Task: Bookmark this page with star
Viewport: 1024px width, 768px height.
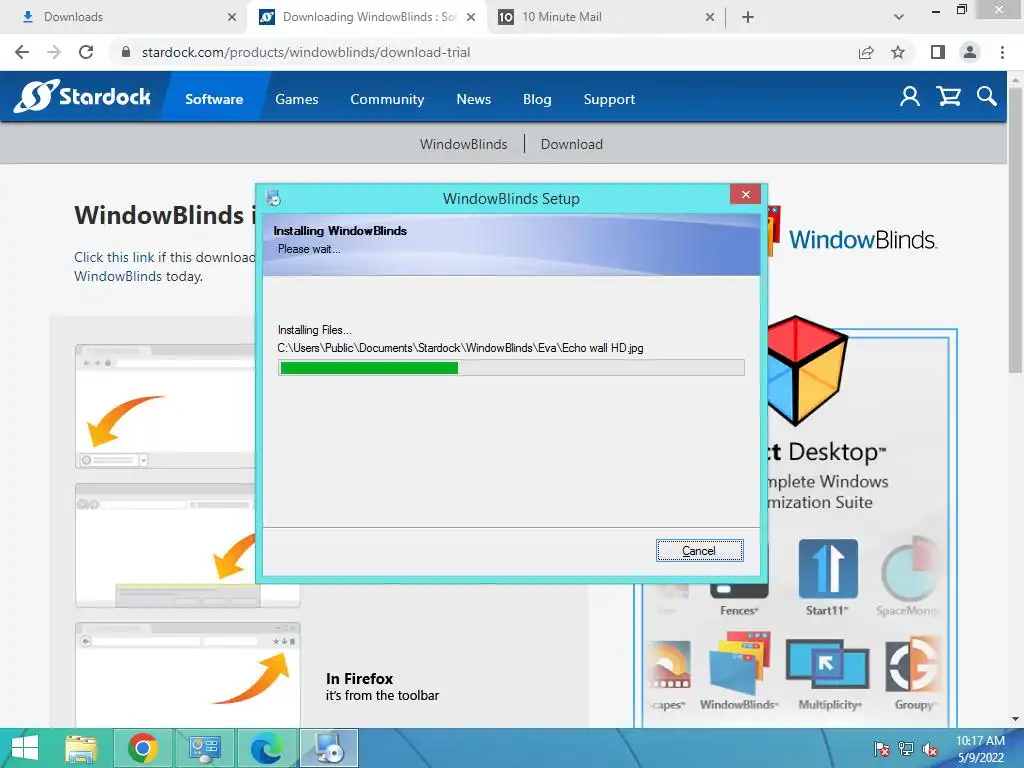Action: point(898,52)
